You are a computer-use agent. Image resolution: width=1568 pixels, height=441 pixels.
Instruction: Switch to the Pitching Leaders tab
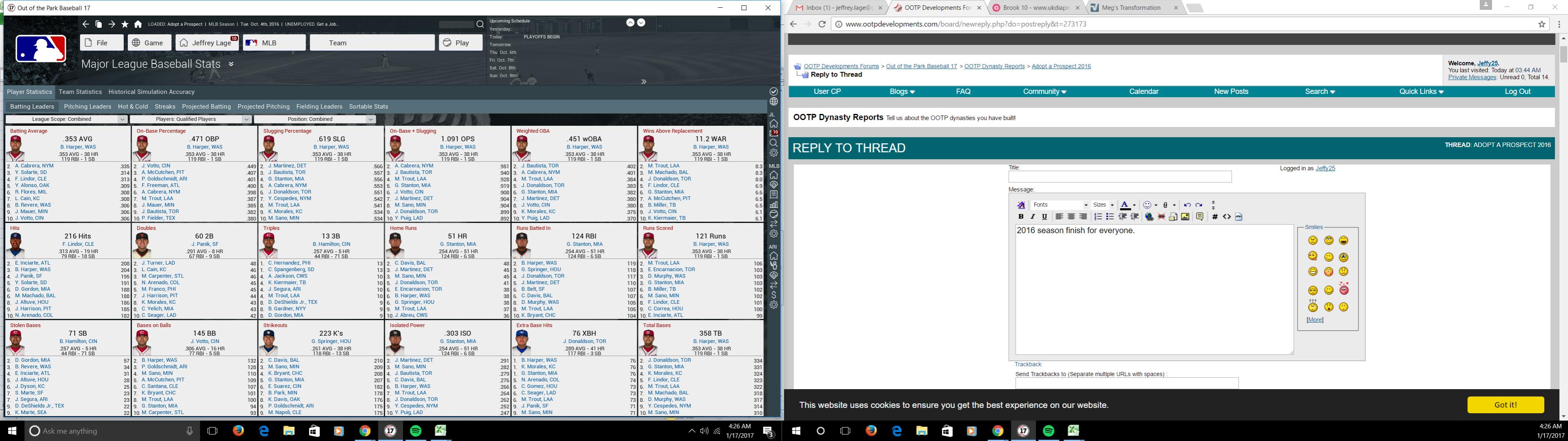coord(88,107)
